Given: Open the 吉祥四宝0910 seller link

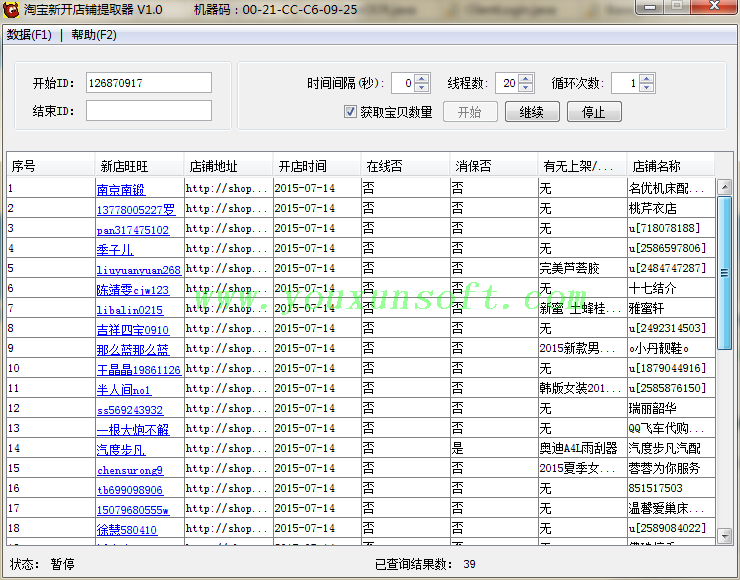Looking at the screenshot, I should pos(133,330).
